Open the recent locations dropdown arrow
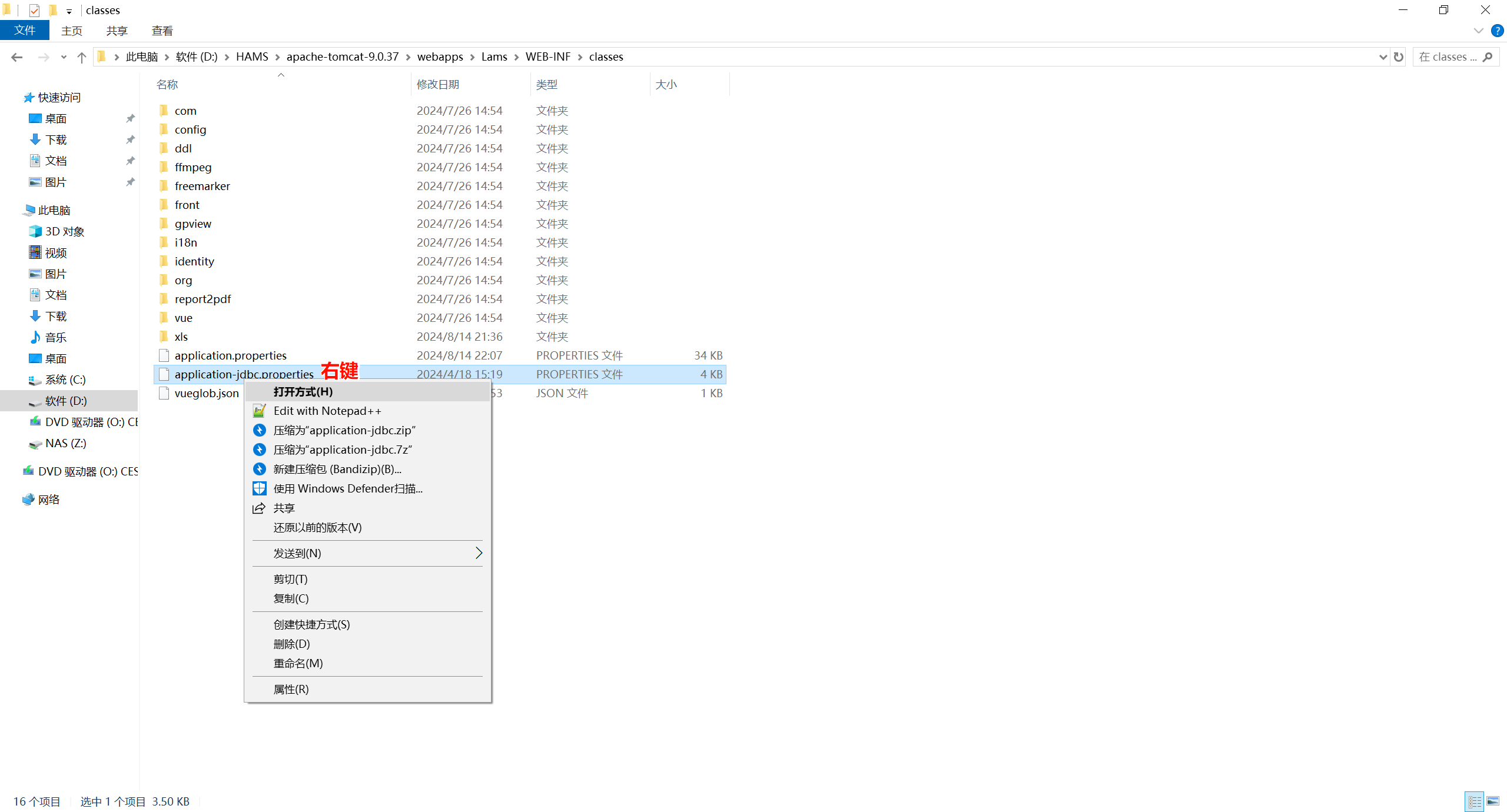1507x812 pixels. point(64,57)
